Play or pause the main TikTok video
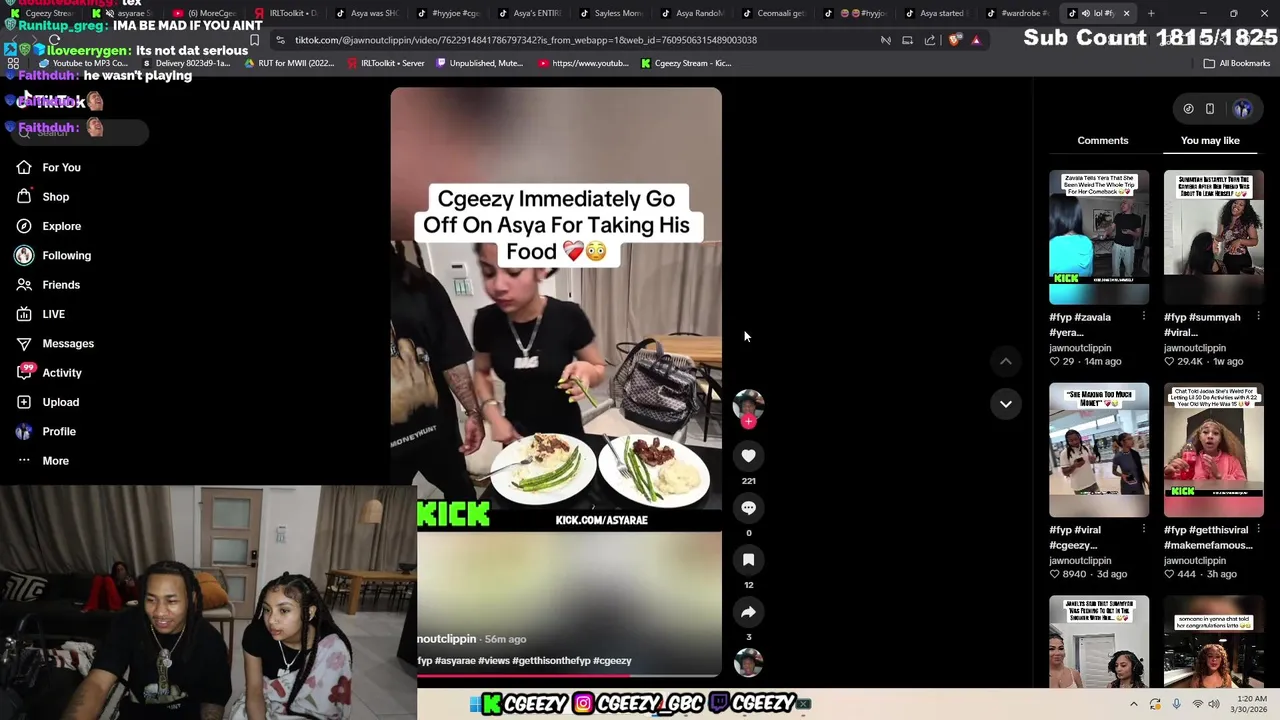The image size is (1280, 720). coord(556,382)
